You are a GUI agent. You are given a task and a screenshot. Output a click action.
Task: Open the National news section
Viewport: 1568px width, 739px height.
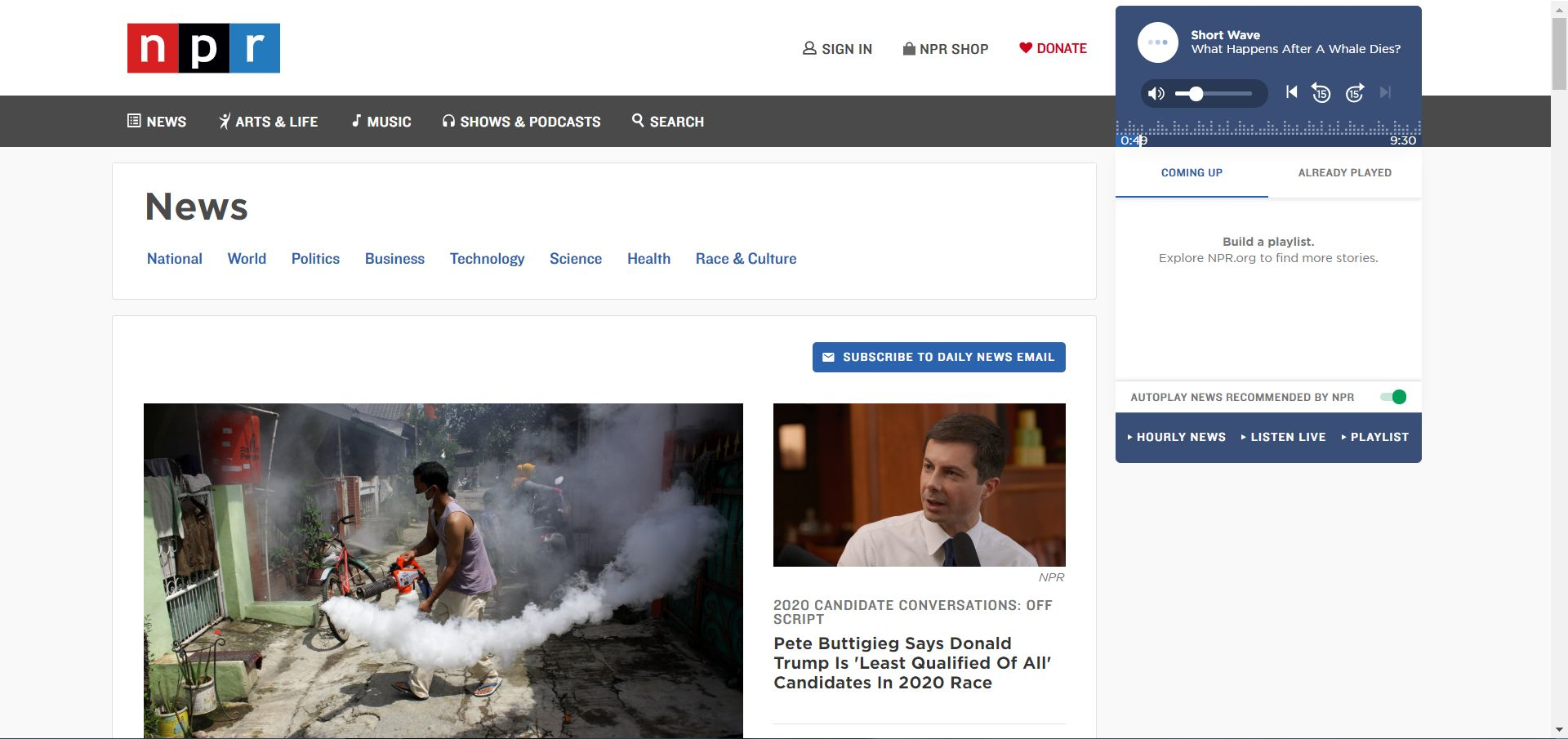click(175, 259)
